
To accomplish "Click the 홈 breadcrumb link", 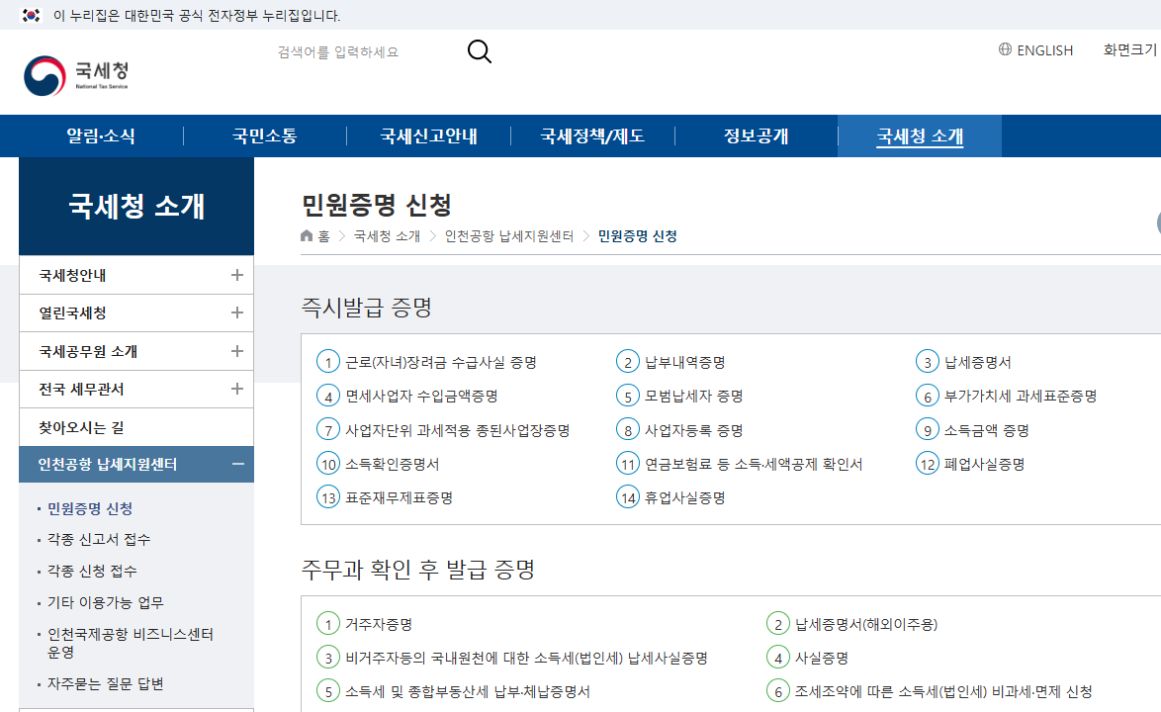I will pos(324,236).
